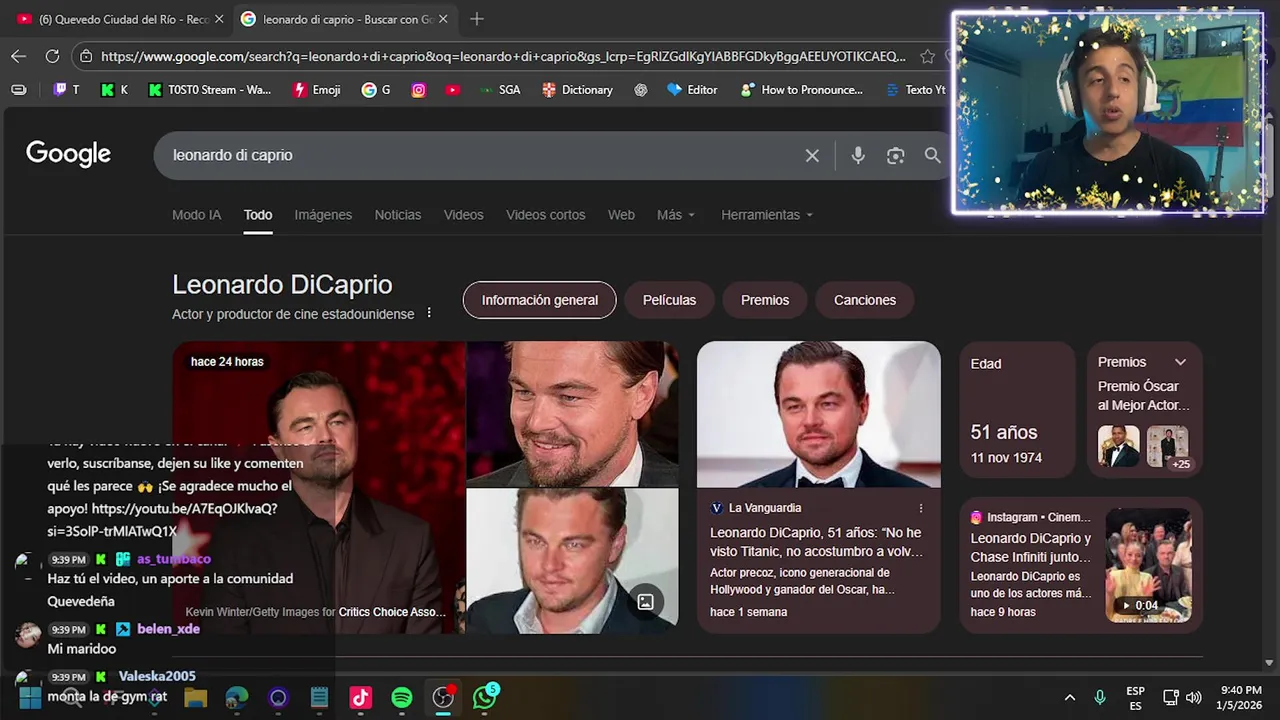The image size is (1280, 720).
Task: Click the microphone tray icon
Action: [1100, 697]
